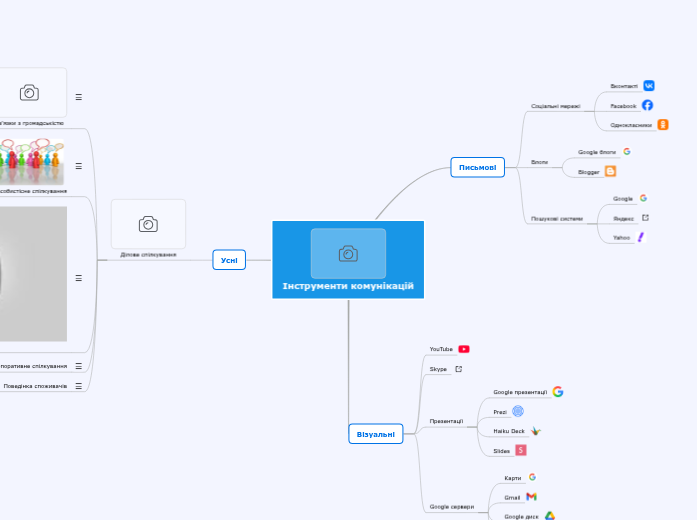Select the Соціальні мережі subtopic

(555, 105)
